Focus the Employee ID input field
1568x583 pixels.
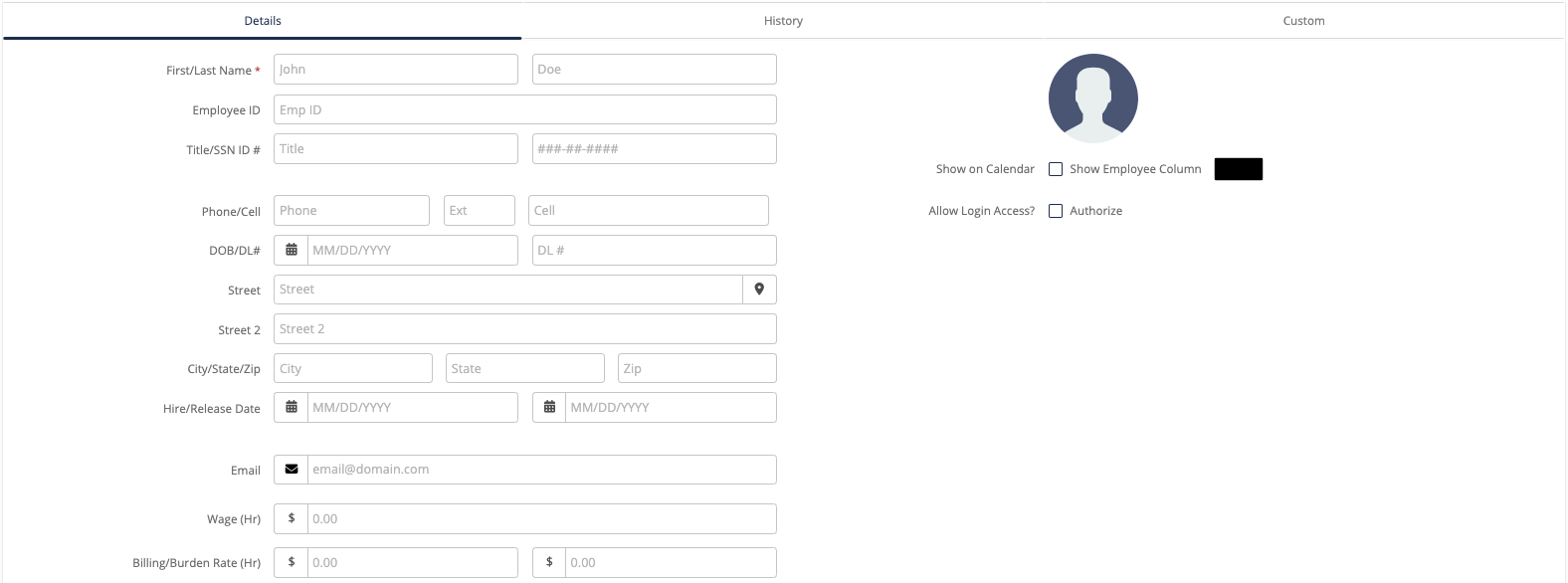click(525, 109)
